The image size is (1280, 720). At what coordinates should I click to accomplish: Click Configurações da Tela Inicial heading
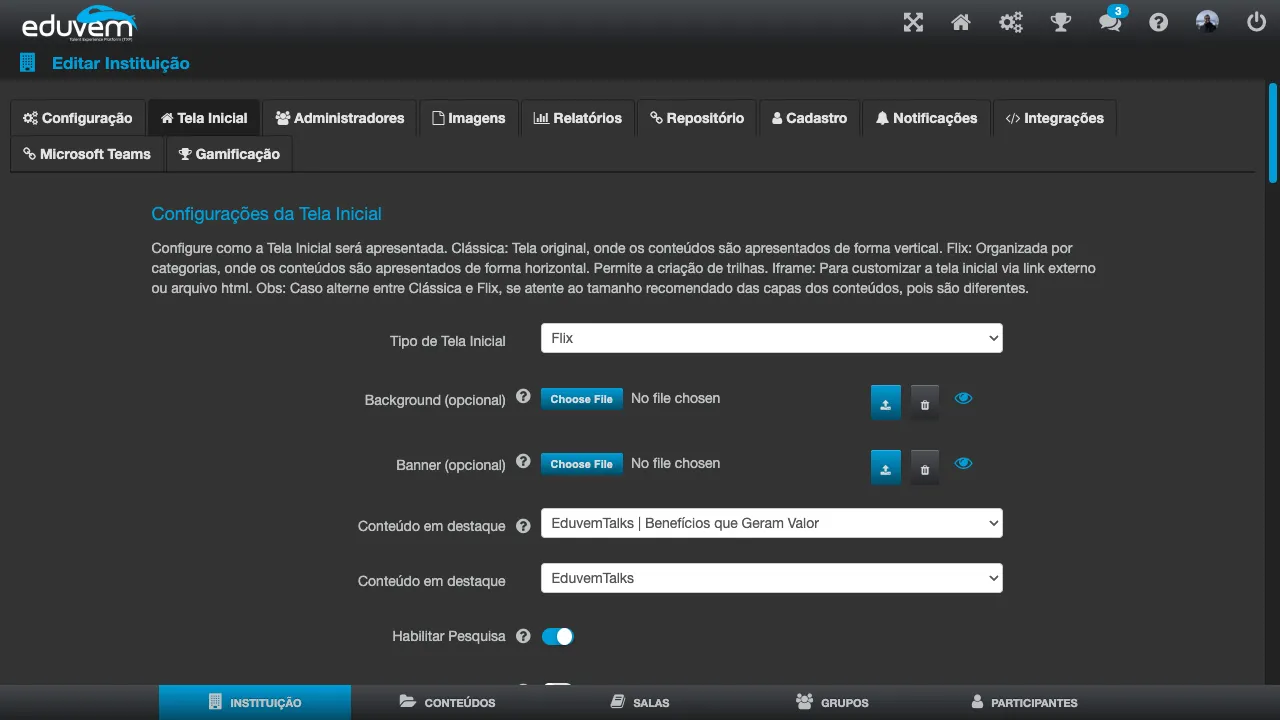tap(266, 214)
